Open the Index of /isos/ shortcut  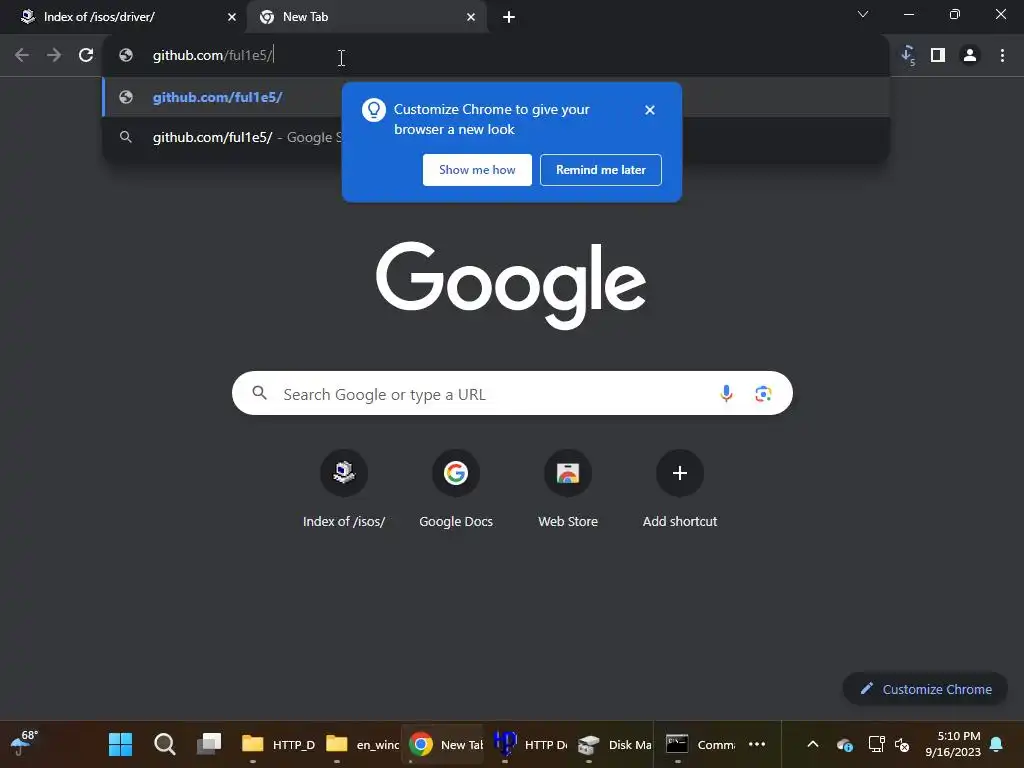(x=344, y=490)
